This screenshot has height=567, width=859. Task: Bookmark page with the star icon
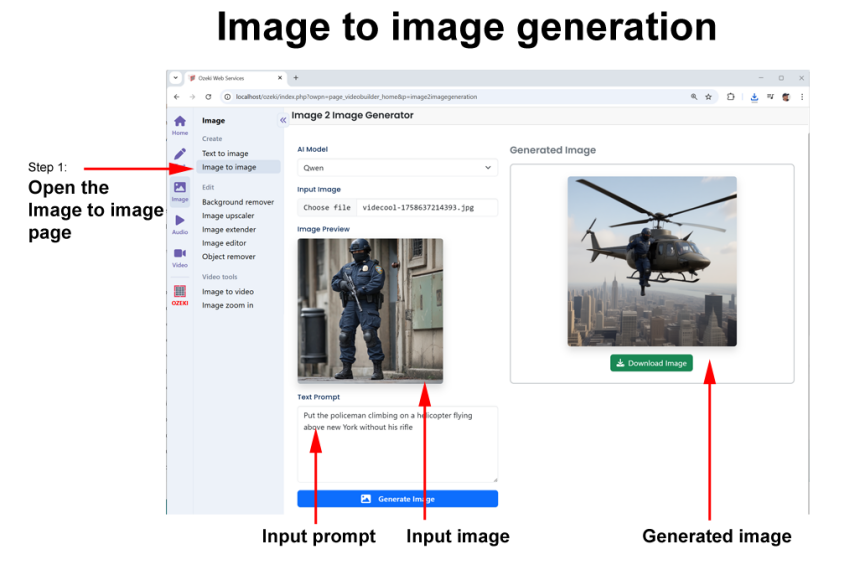click(x=708, y=97)
